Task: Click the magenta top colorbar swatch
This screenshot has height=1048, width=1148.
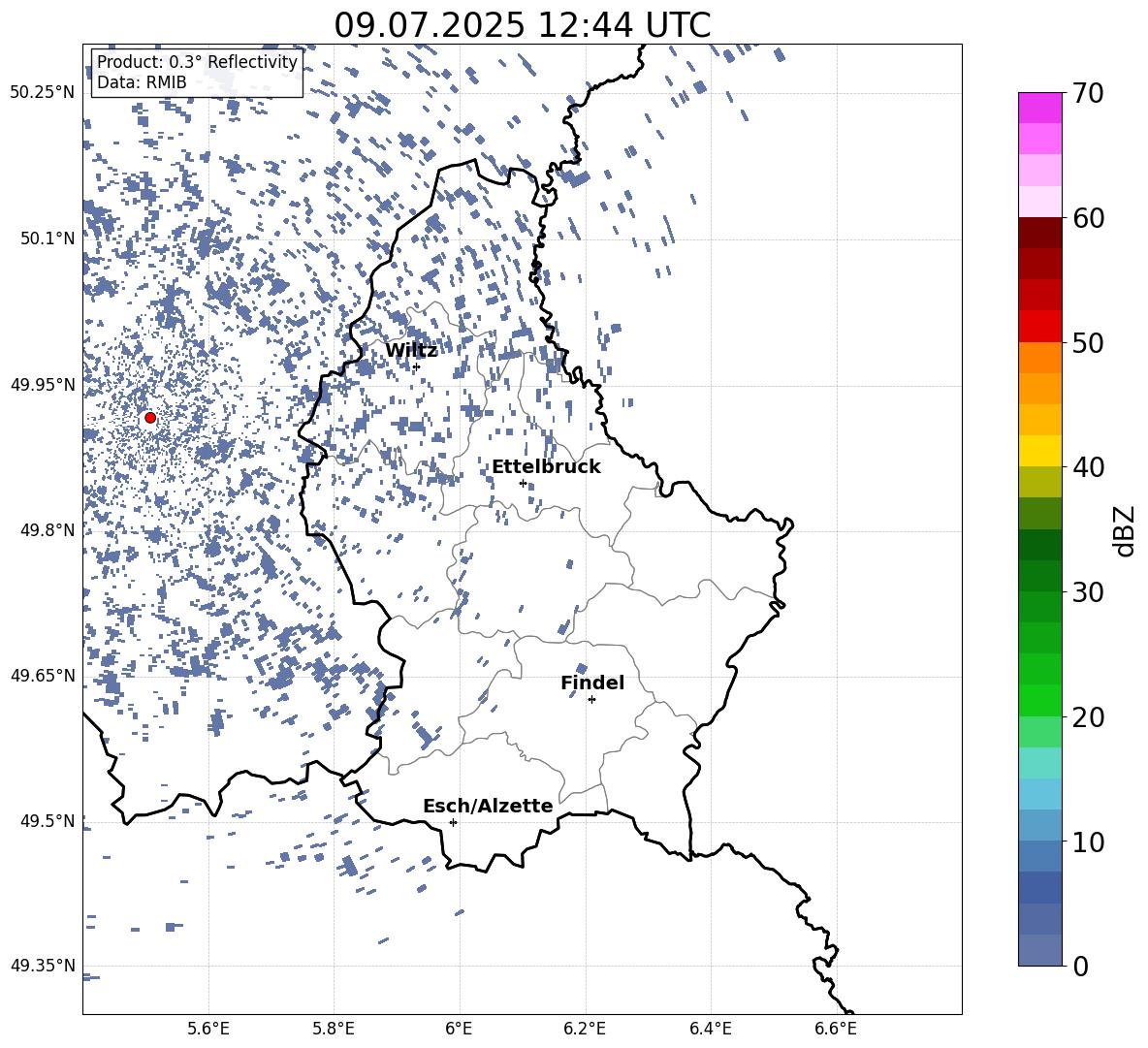Action: point(1039,109)
